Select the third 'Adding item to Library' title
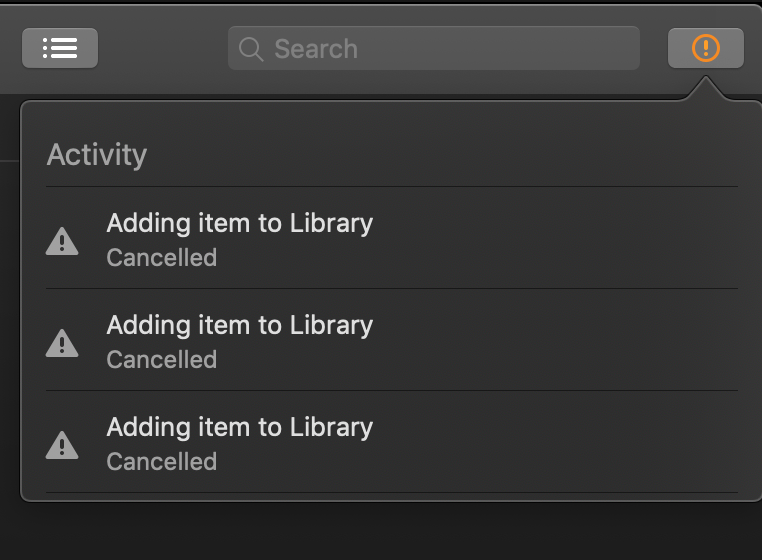Image resolution: width=762 pixels, height=560 pixels. 239,427
